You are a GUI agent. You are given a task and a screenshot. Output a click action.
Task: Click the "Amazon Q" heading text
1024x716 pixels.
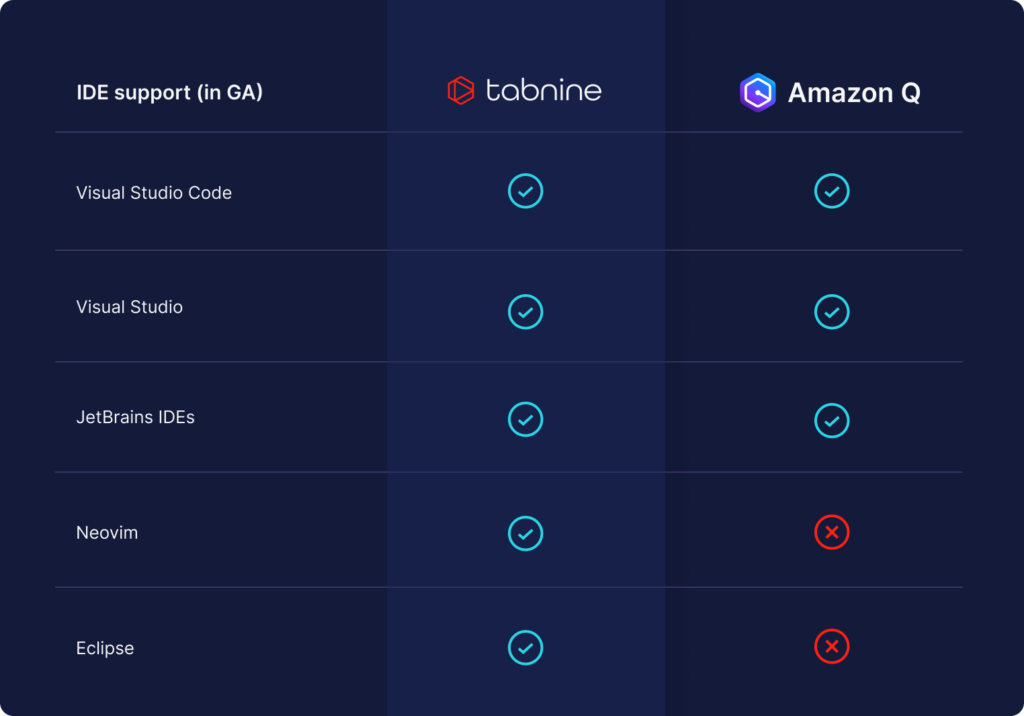[854, 93]
